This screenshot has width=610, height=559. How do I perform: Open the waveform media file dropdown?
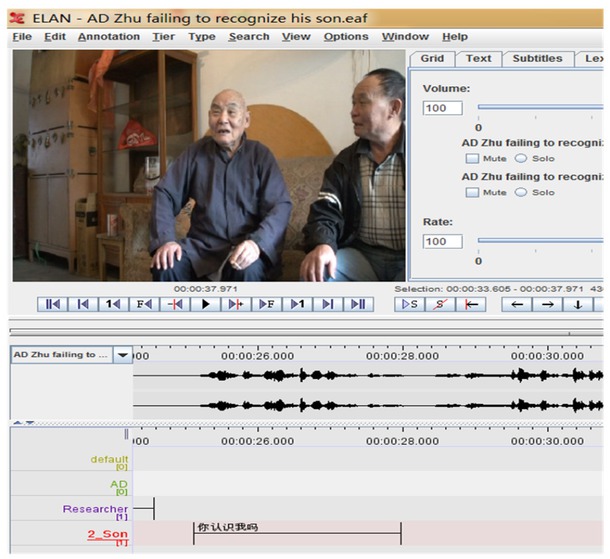click(122, 355)
